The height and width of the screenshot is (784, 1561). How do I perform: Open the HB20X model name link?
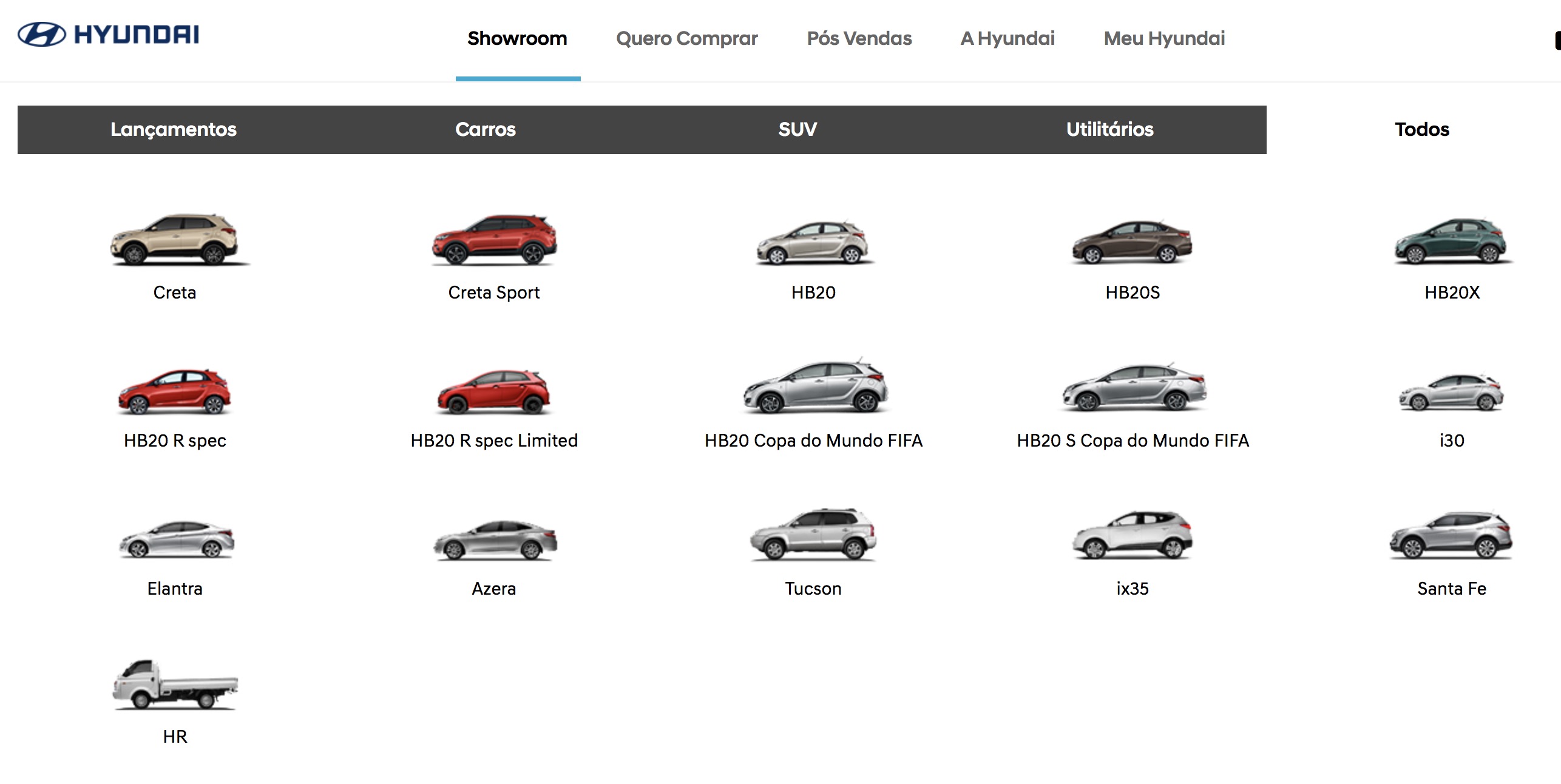(1452, 292)
